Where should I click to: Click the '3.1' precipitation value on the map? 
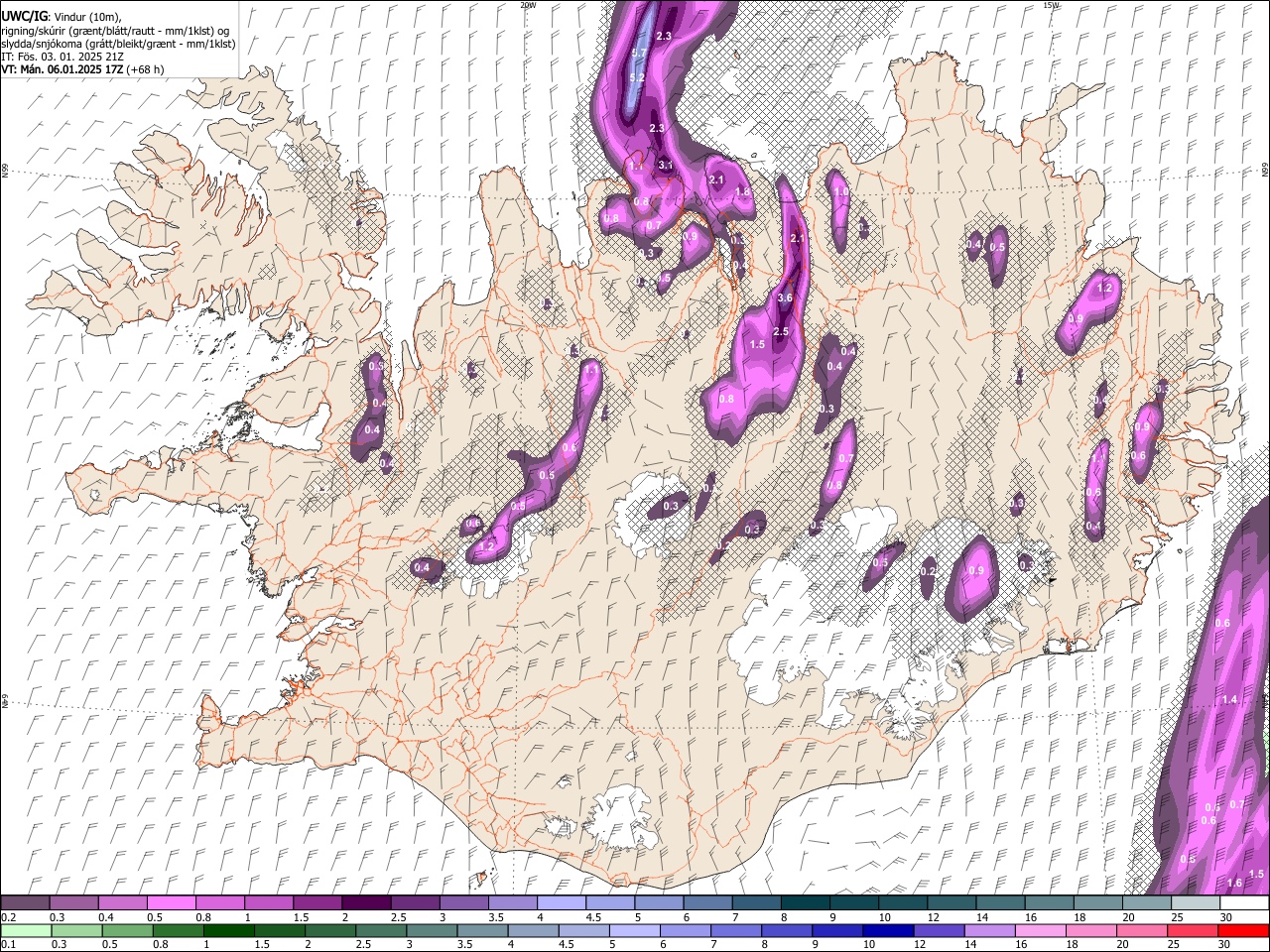(x=666, y=166)
